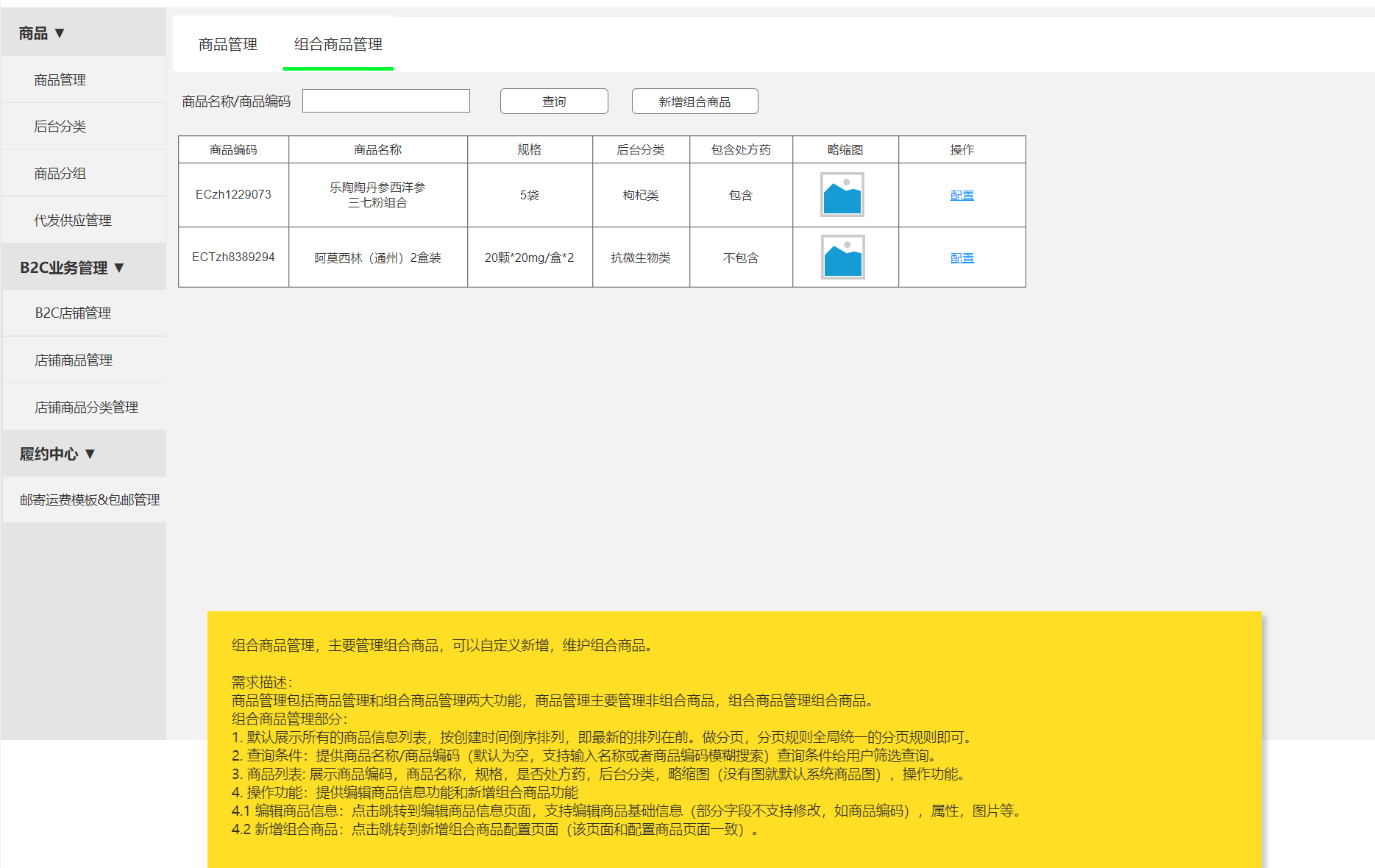Click the 包含处方药 column header
The height and width of the screenshot is (868, 1375).
741,149
